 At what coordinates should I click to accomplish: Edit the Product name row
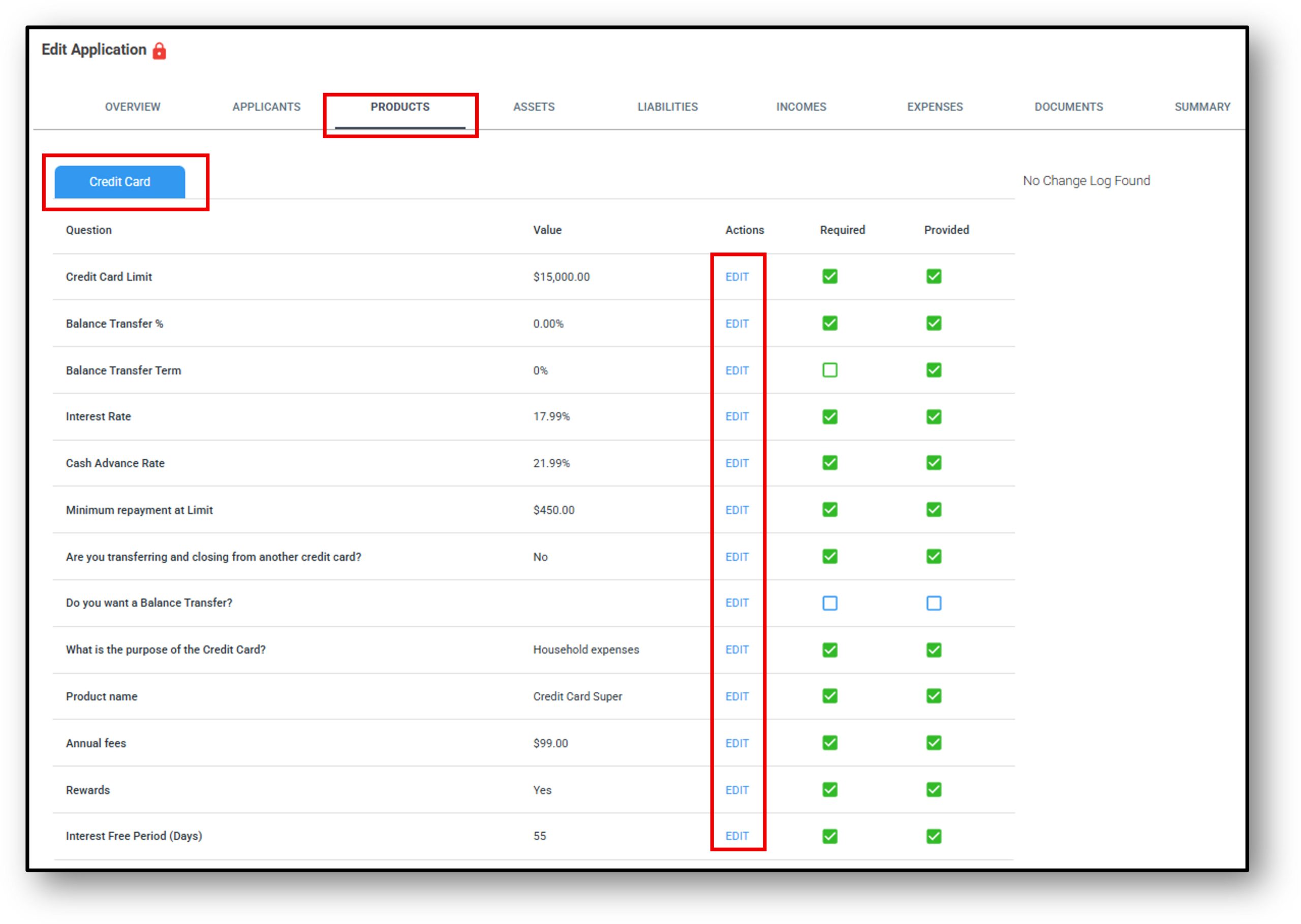(x=736, y=697)
